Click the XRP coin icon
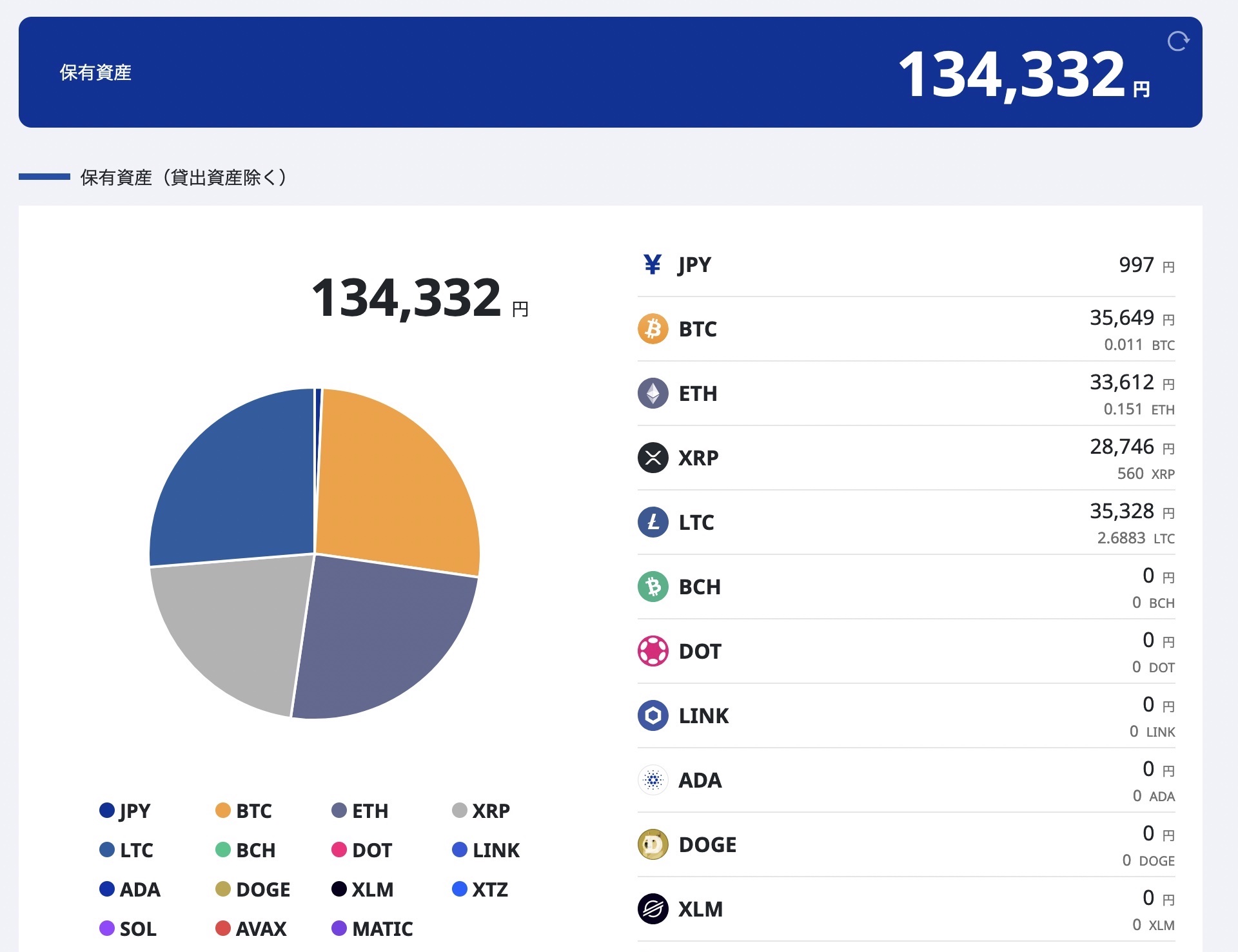Viewport: 1238px width, 952px height. coord(653,458)
